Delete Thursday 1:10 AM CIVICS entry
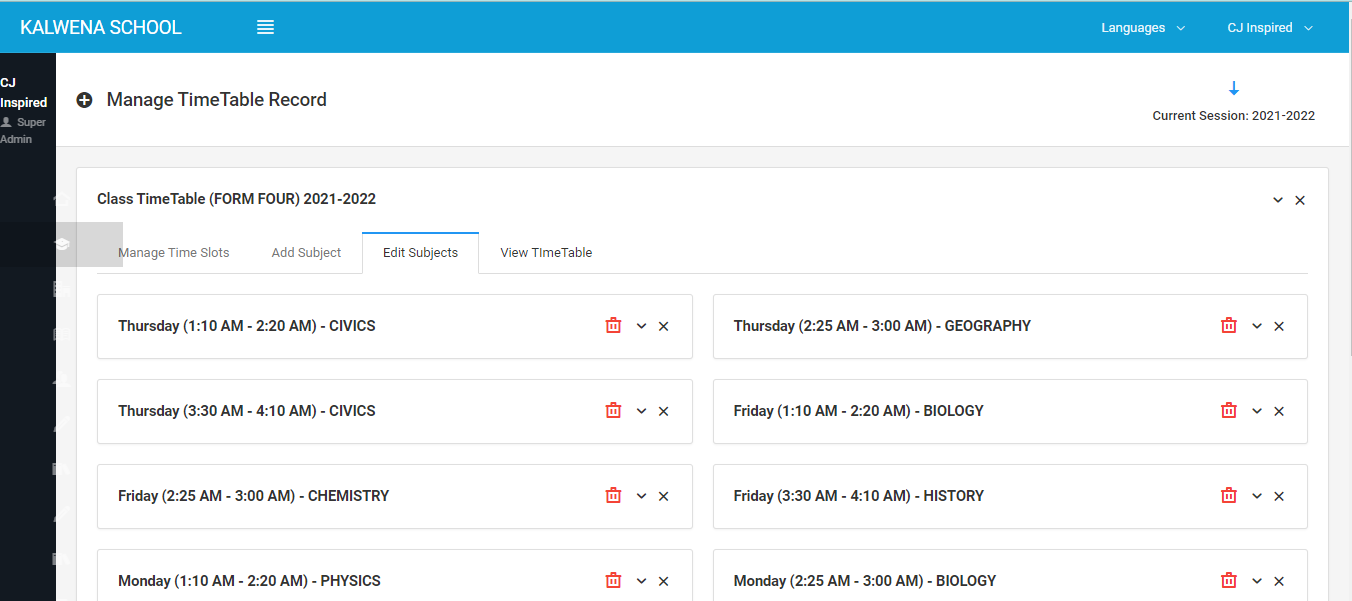 coord(613,326)
